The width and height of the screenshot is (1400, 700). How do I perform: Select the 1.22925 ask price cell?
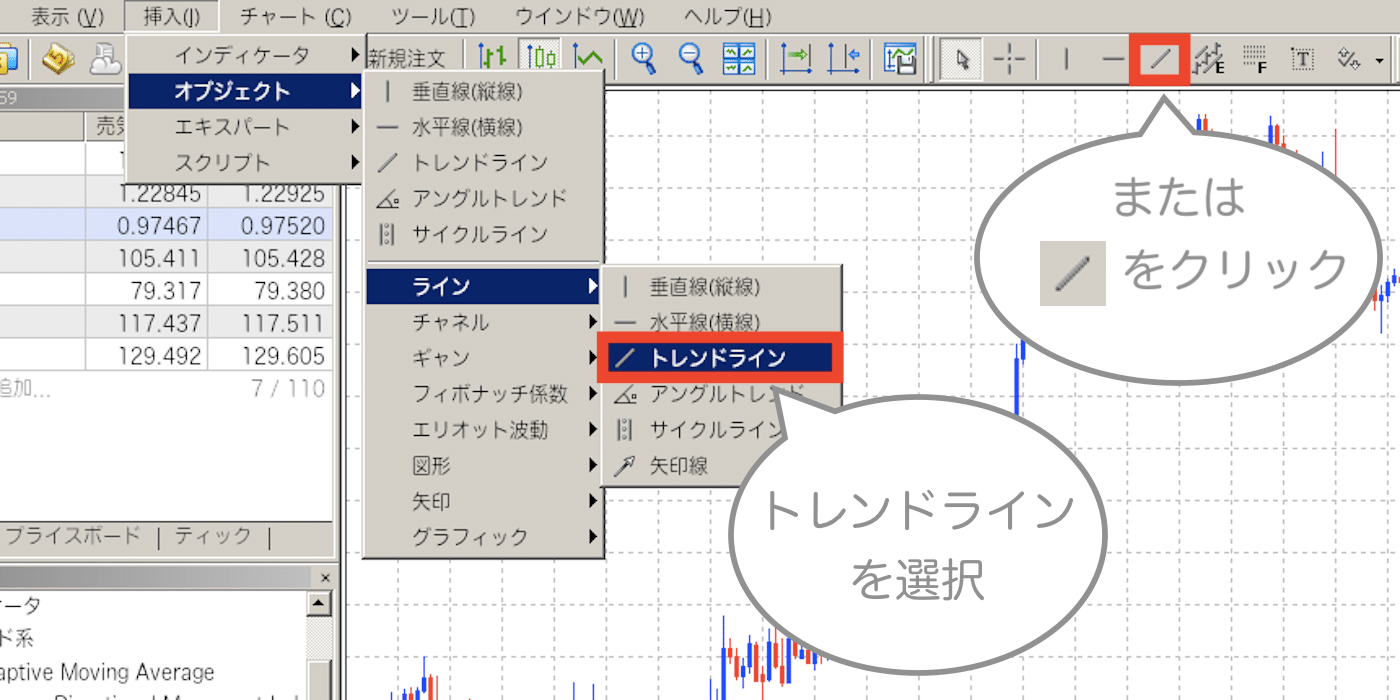[x=270, y=194]
